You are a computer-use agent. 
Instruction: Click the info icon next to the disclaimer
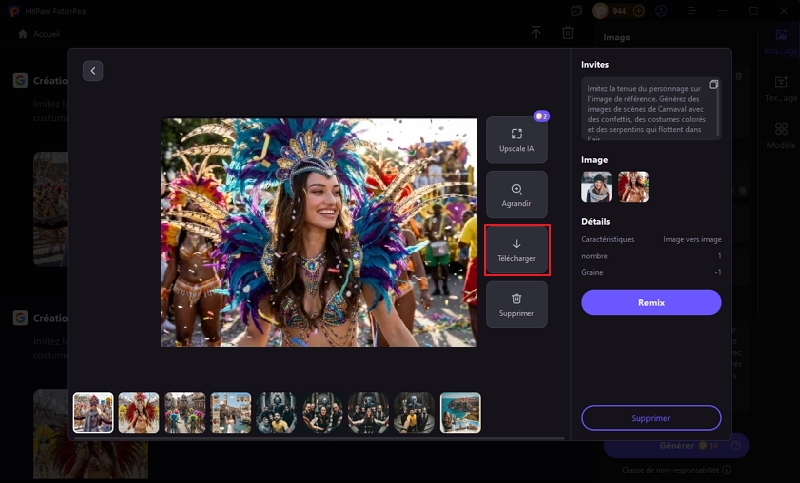point(727,470)
